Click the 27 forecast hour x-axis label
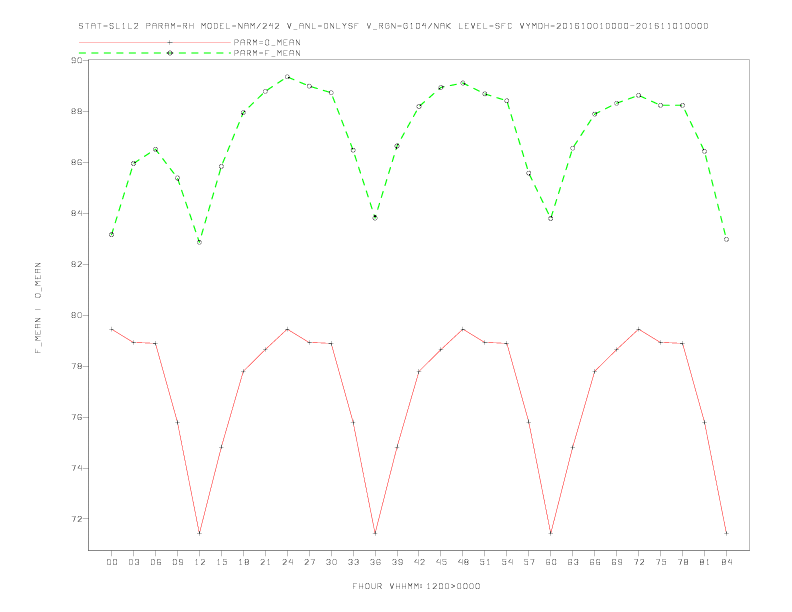Screen dimensions: 792x612 coord(309,562)
